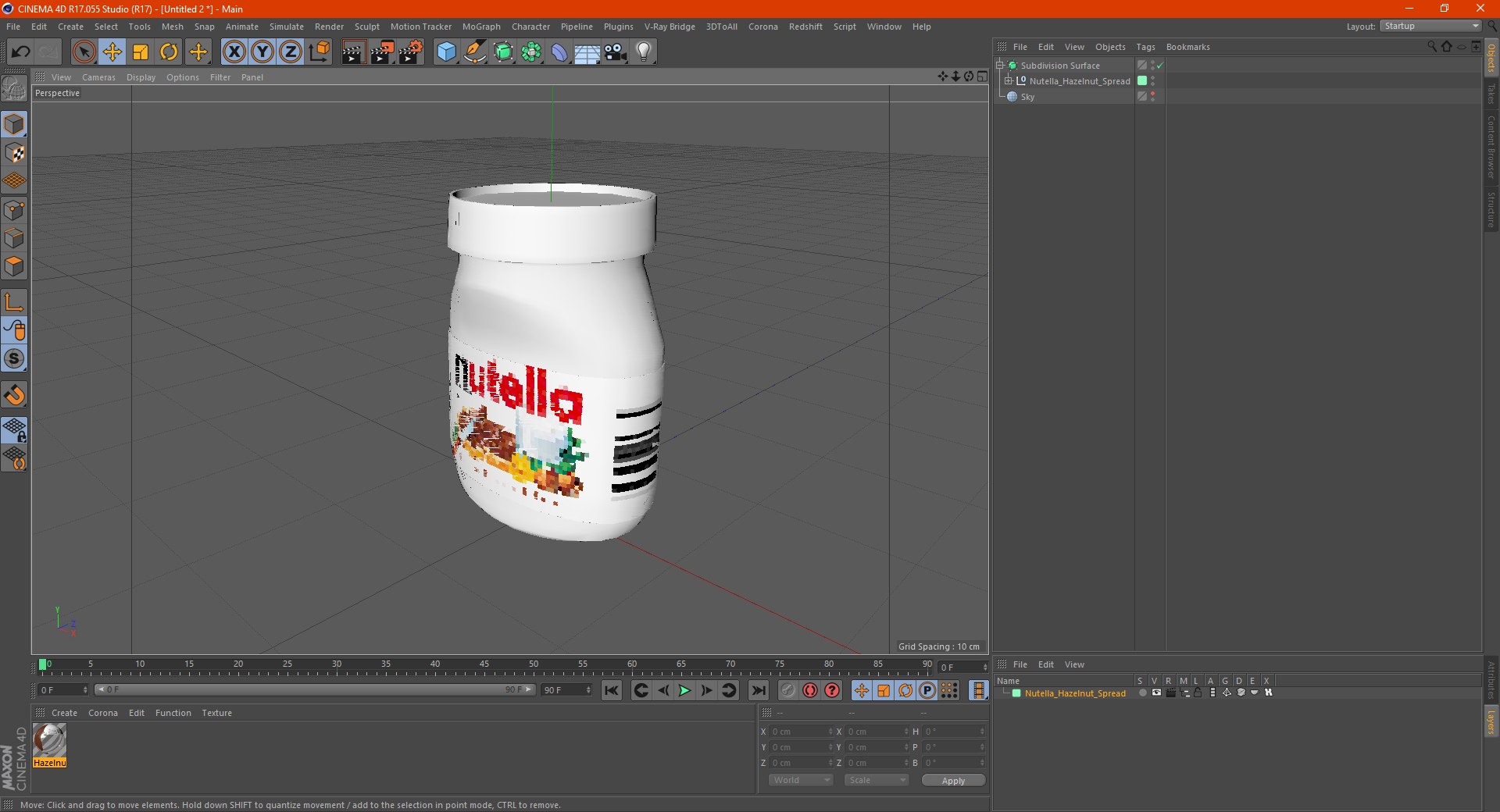Expand the Nutella_Hazelnut_Spread object
1500x812 pixels.
click(x=1009, y=81)
